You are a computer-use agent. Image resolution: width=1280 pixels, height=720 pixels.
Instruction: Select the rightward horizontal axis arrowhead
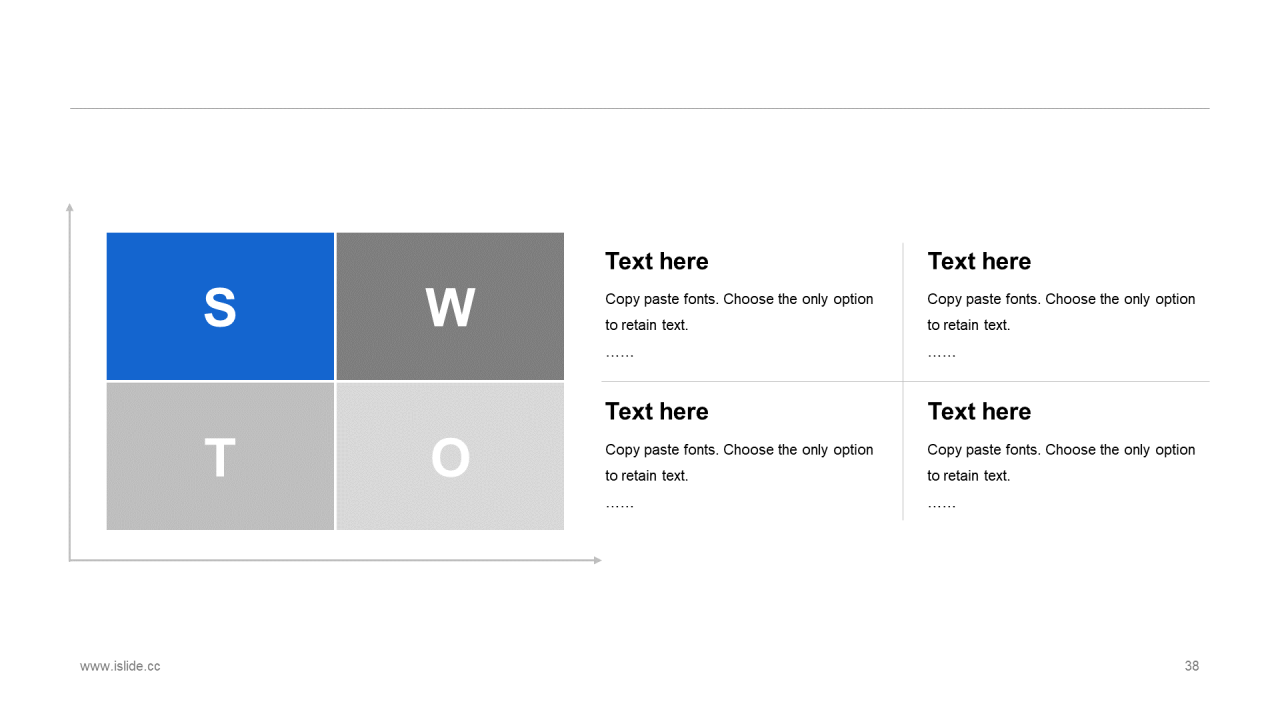597,560
